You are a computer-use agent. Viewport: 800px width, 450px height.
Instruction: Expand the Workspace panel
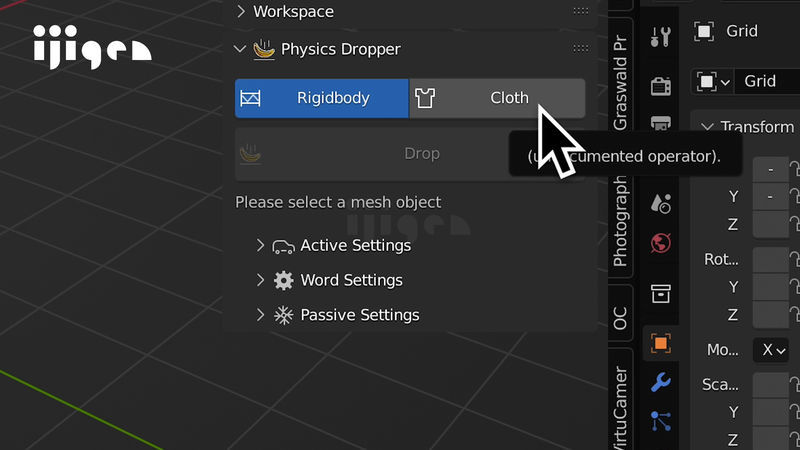[241, 11]
